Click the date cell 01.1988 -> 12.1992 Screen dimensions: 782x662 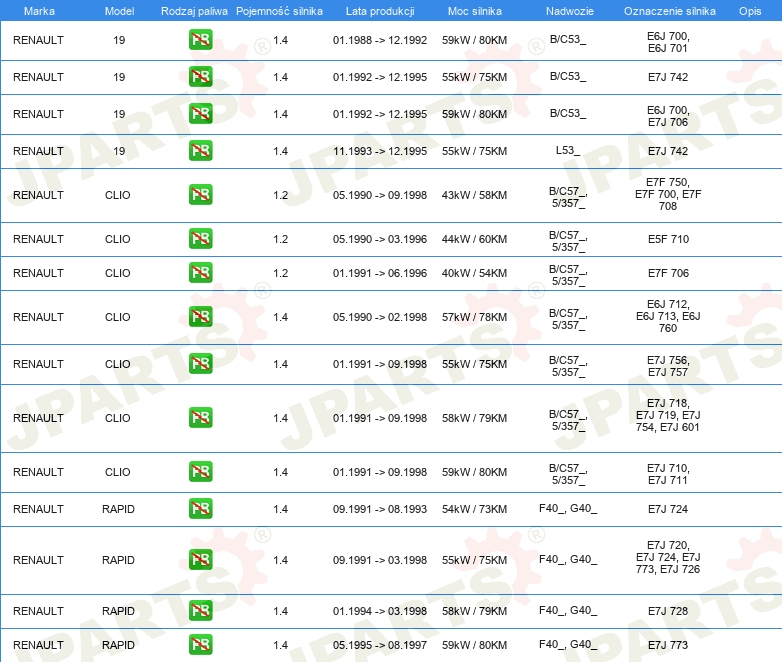click(380, 40)
